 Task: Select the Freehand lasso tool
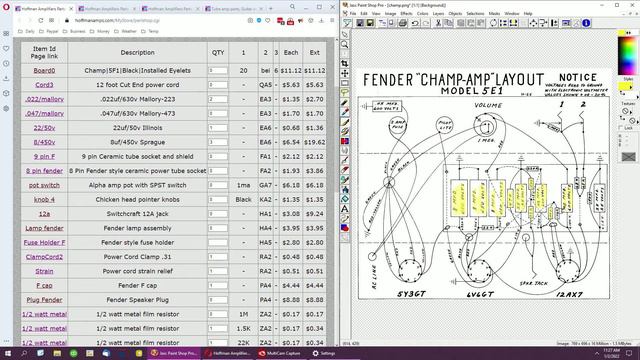[x=345, y=93]
